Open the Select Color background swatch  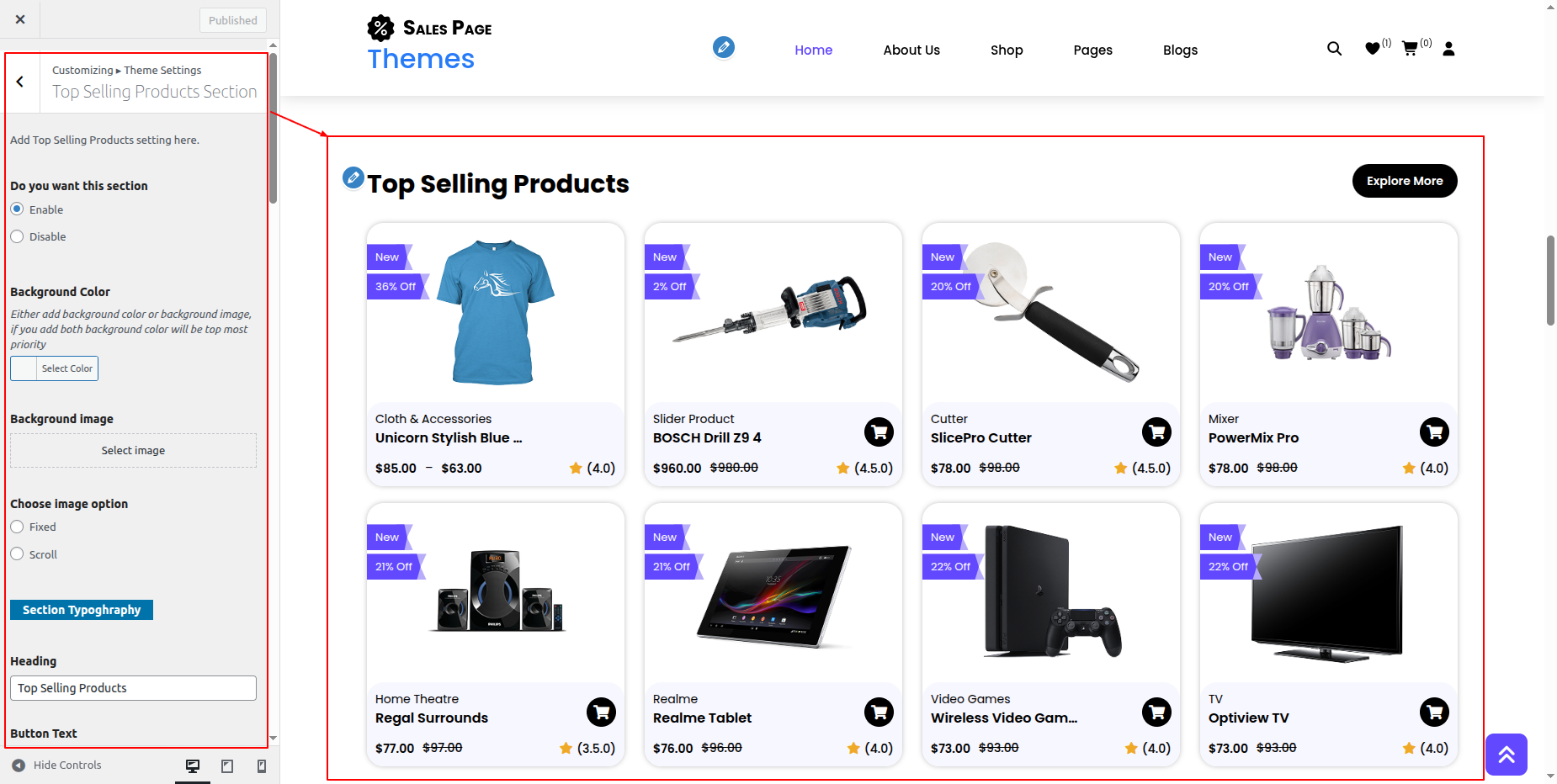point(55,368)
